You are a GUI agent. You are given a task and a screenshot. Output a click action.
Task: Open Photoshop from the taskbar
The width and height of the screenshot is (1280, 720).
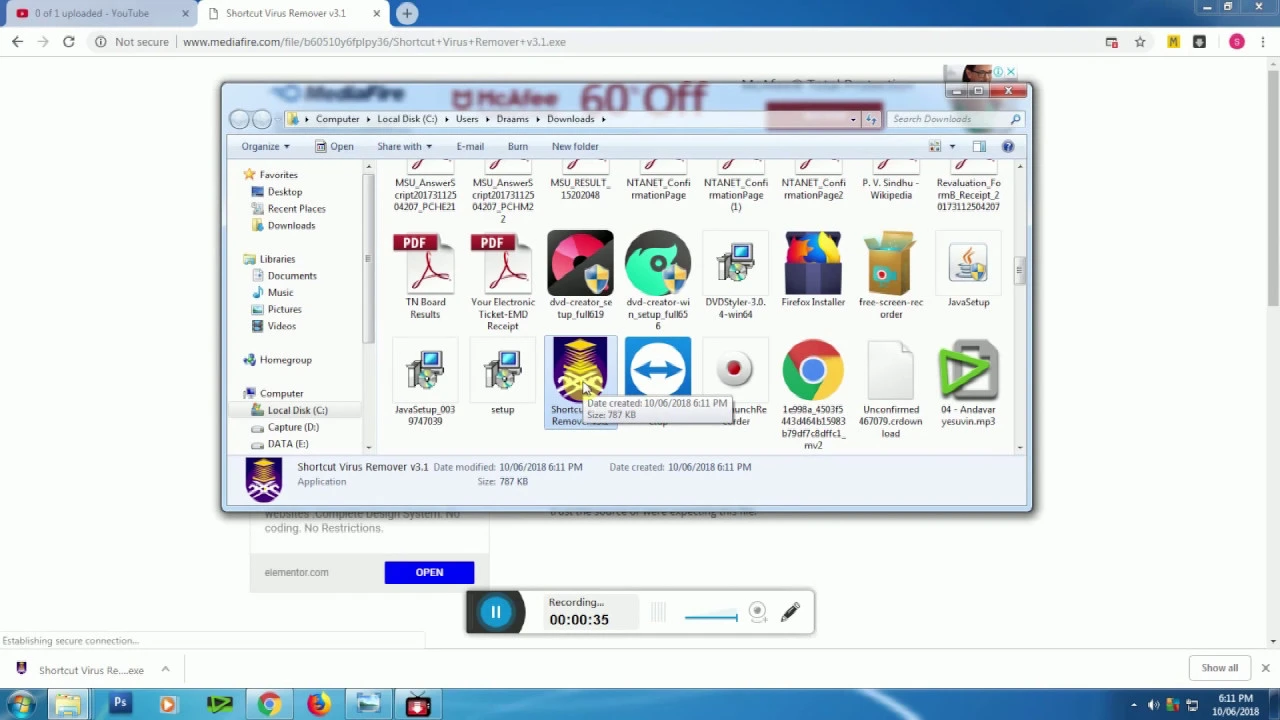tap(120, 704)
